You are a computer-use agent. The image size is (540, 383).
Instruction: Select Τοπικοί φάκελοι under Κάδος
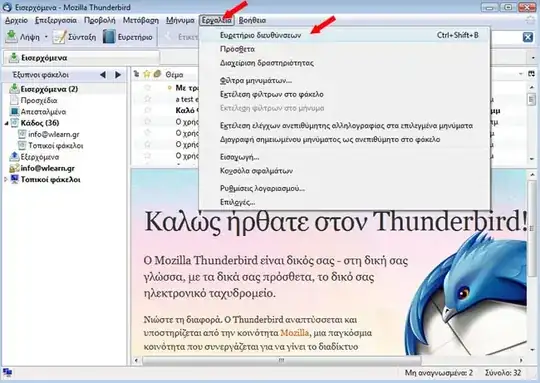pos(56,146)
